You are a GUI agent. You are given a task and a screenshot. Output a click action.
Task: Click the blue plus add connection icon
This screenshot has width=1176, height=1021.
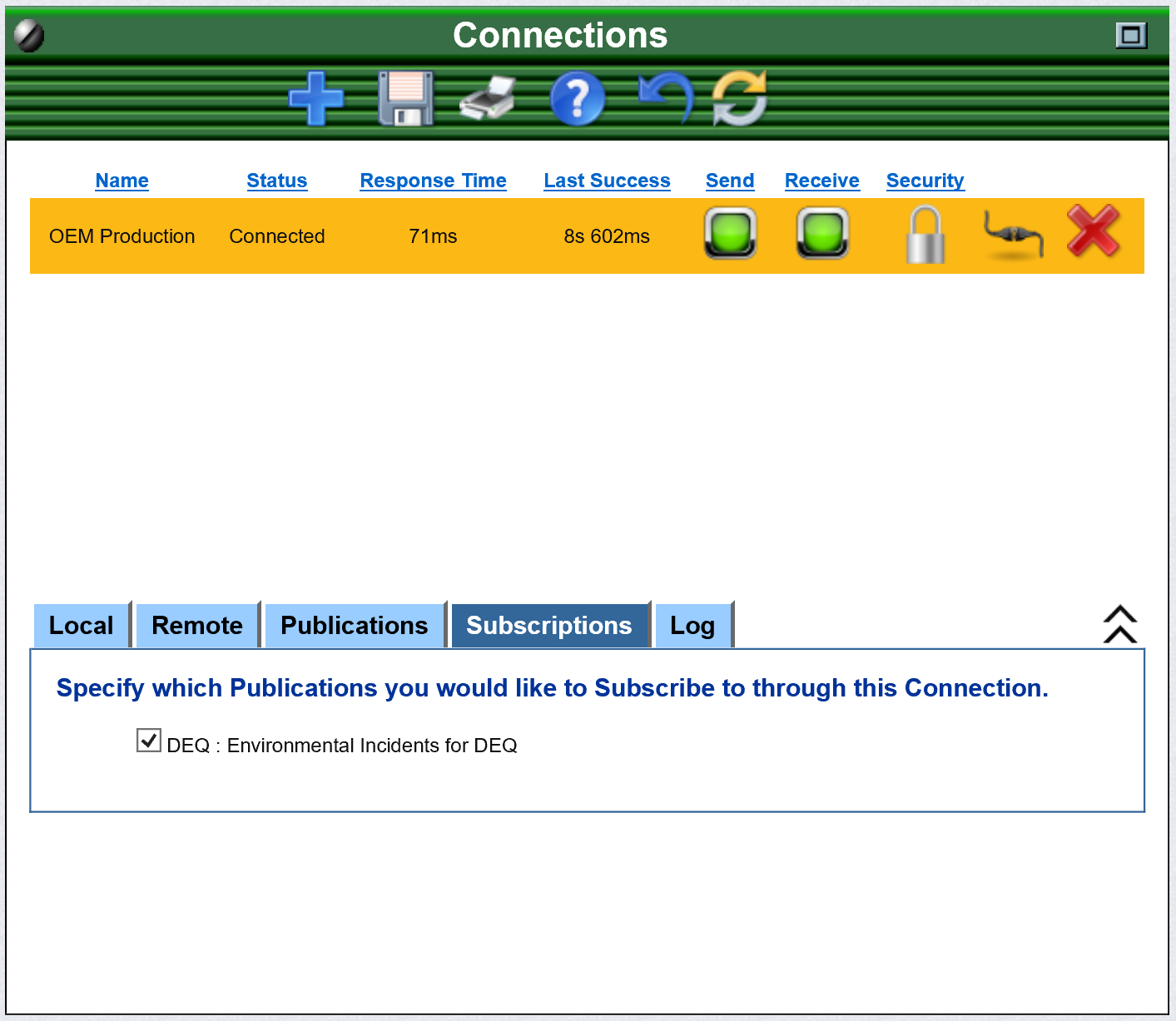pyautogui.click(x=316, y=98)
